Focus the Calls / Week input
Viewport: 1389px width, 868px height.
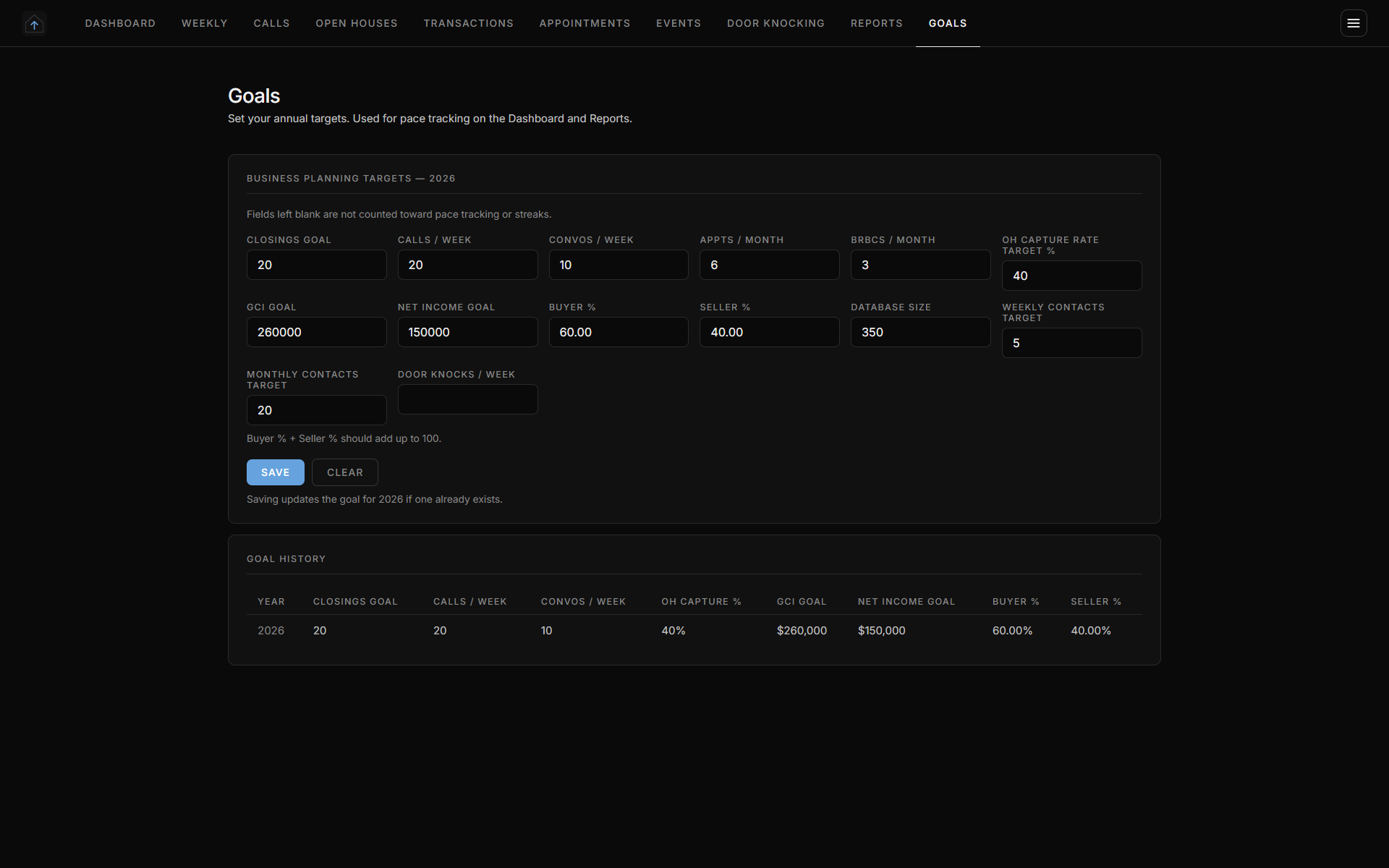coord(467,265)
